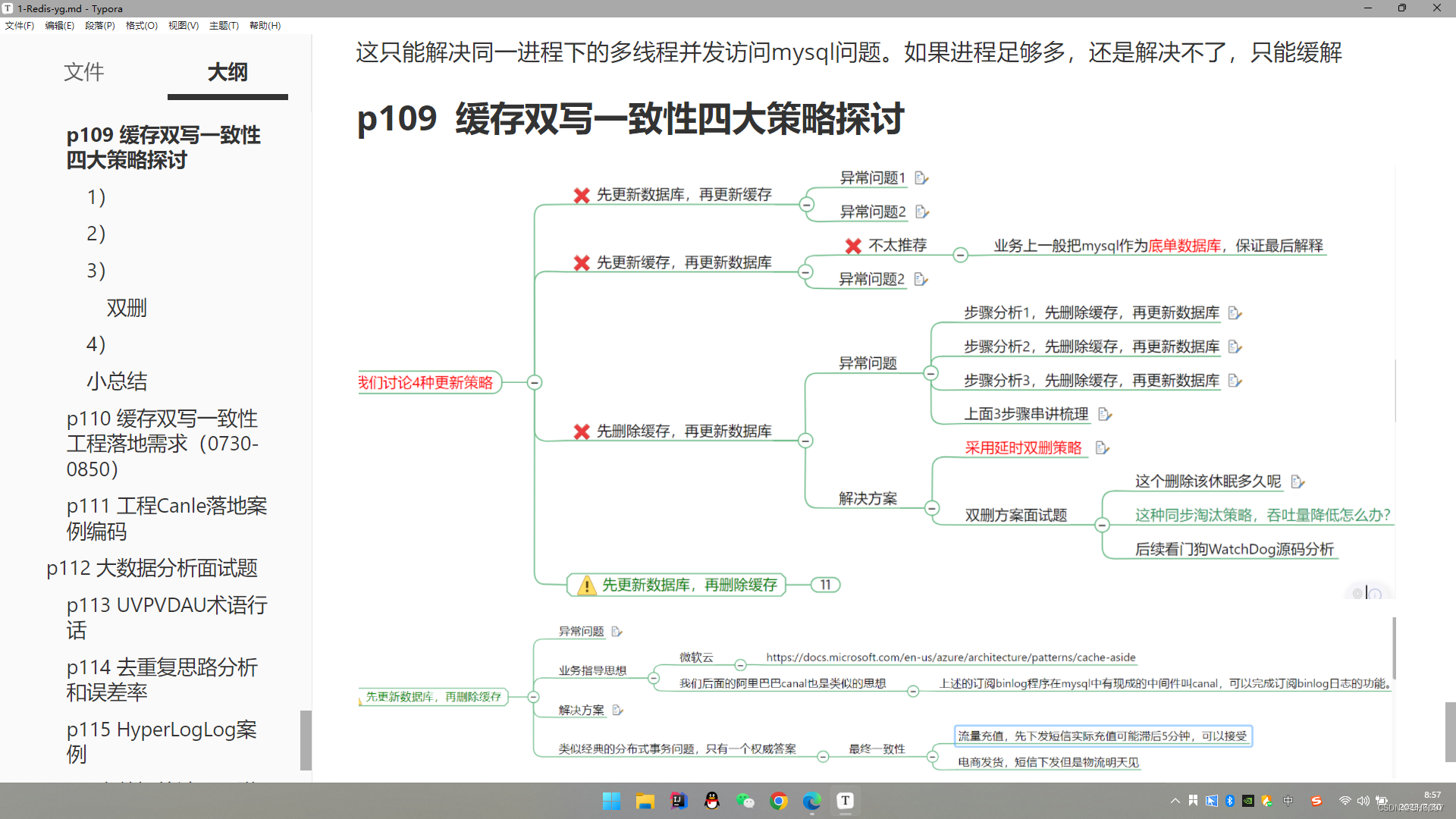The height and width of the screenshot is (819, 1456).
Task: Expand the collapsed node labeled 11
Action: (x=825, y=585)
